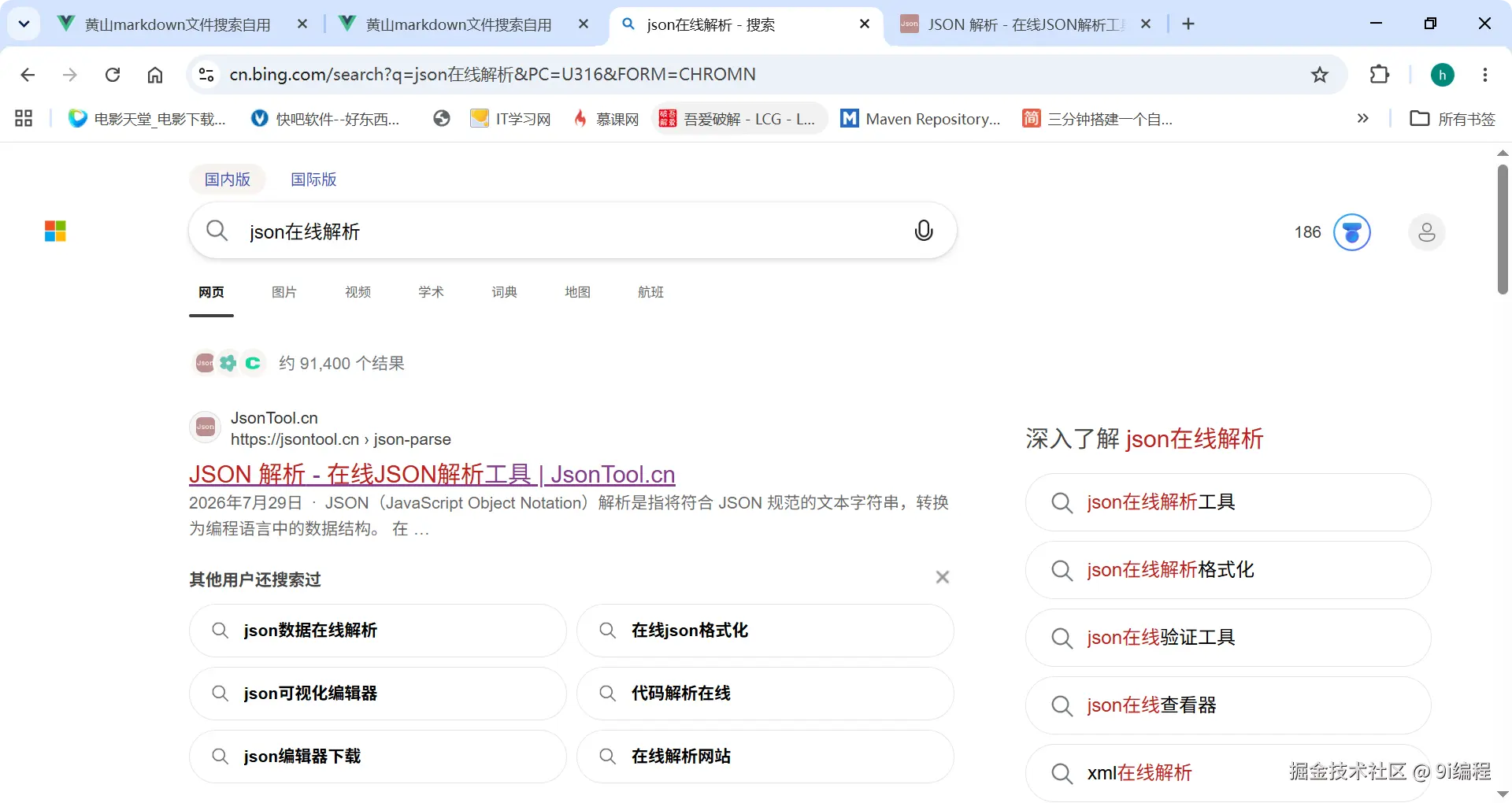Open the Maven Repository bookmark
Screen dimensions: 1512x803
tap(921, 119)
